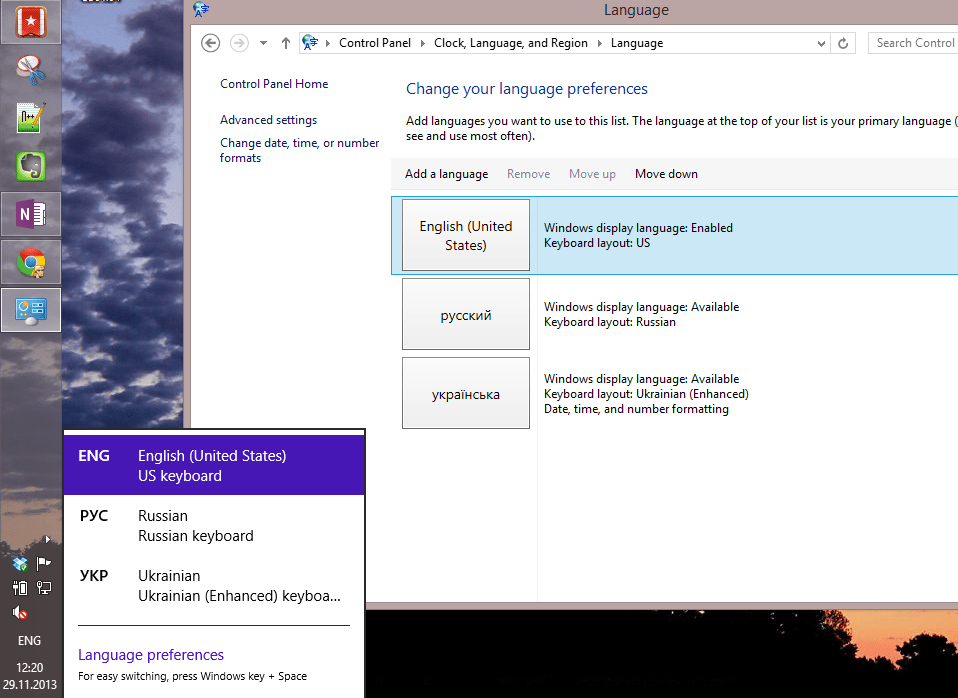This screenshot has height=698, width=958.
Task: Choose УКР Ukrainian Enhanced keyboard in switcher
Action: tap(214, 586)
